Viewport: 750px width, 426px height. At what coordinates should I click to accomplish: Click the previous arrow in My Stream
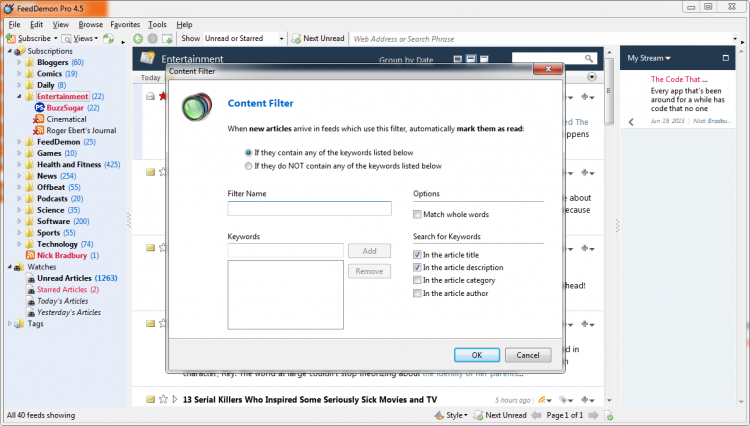[631, 122]
